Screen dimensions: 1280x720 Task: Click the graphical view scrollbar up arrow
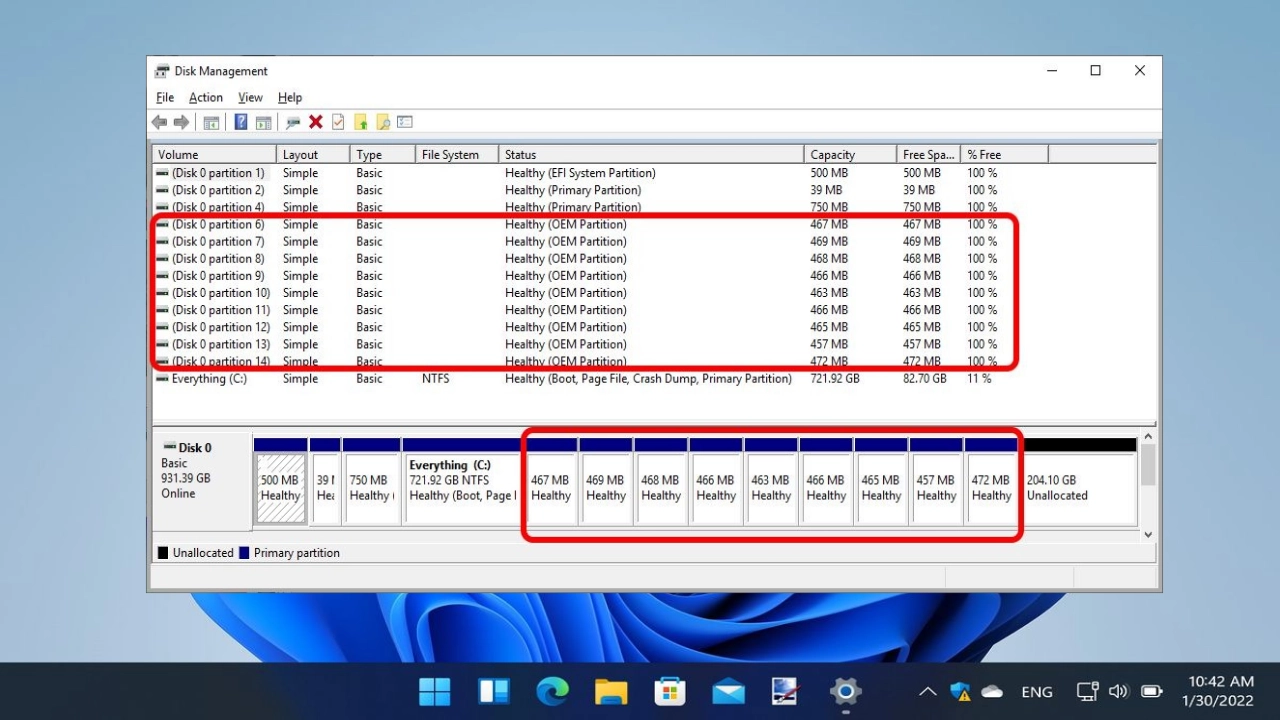click(x=1148, y=437)
